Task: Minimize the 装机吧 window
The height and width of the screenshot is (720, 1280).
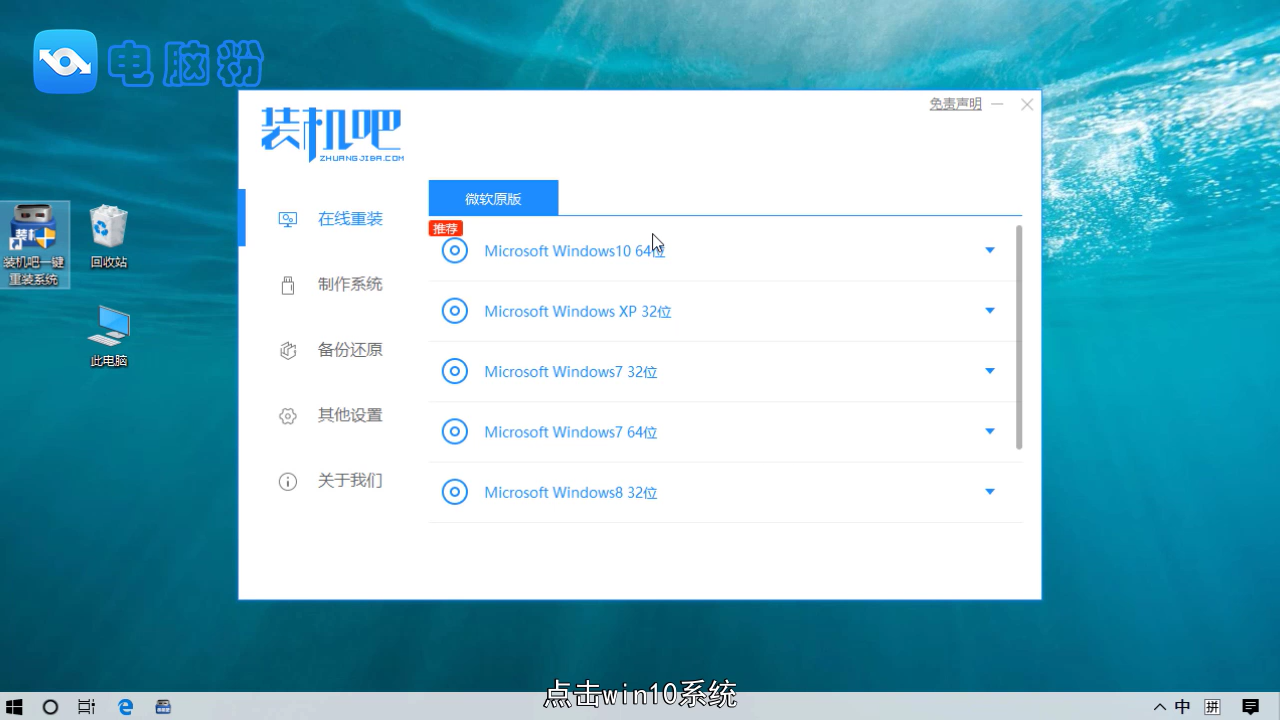Action: 997,104
